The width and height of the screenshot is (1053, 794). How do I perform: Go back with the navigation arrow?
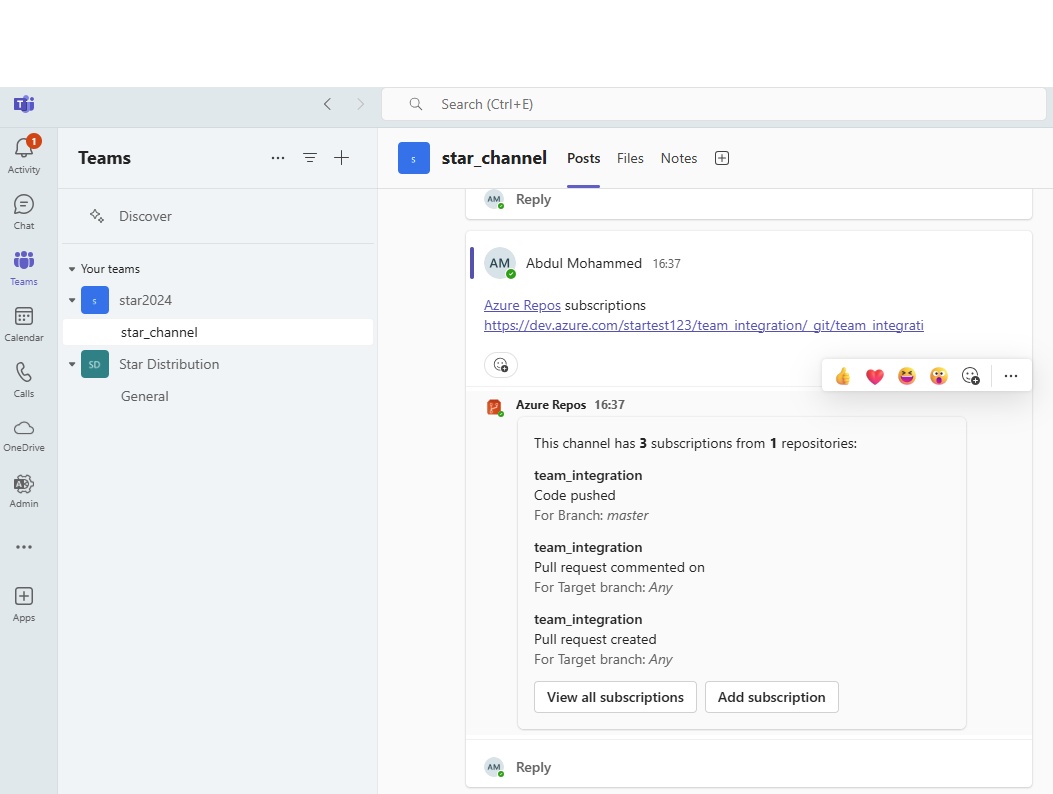pyautogui.click(x=327, y=104)
